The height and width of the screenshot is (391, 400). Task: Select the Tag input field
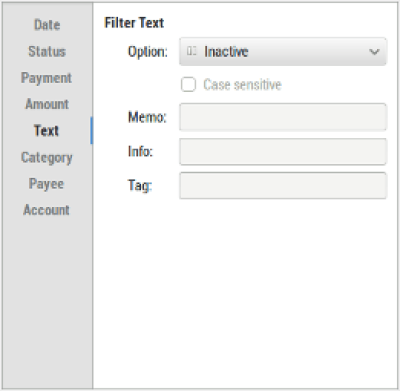[283, 186]
